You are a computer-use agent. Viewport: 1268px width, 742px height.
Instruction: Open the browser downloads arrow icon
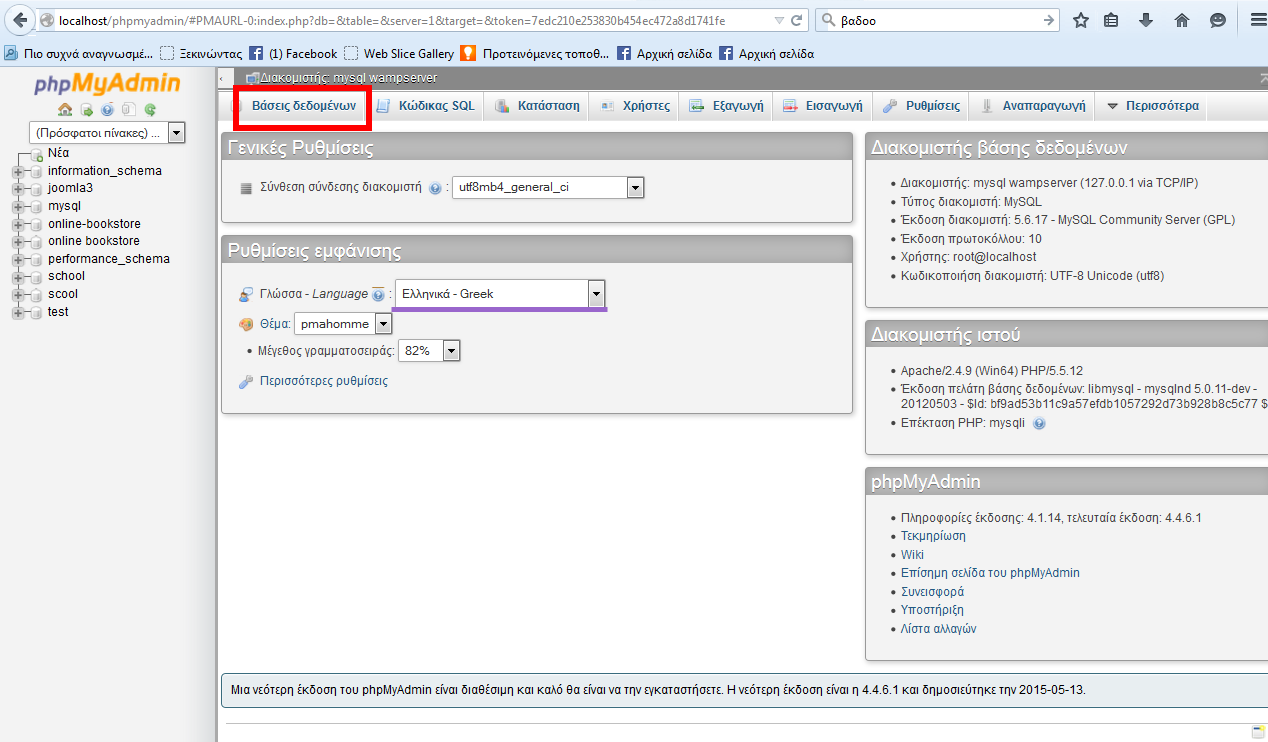point(1146,20)
